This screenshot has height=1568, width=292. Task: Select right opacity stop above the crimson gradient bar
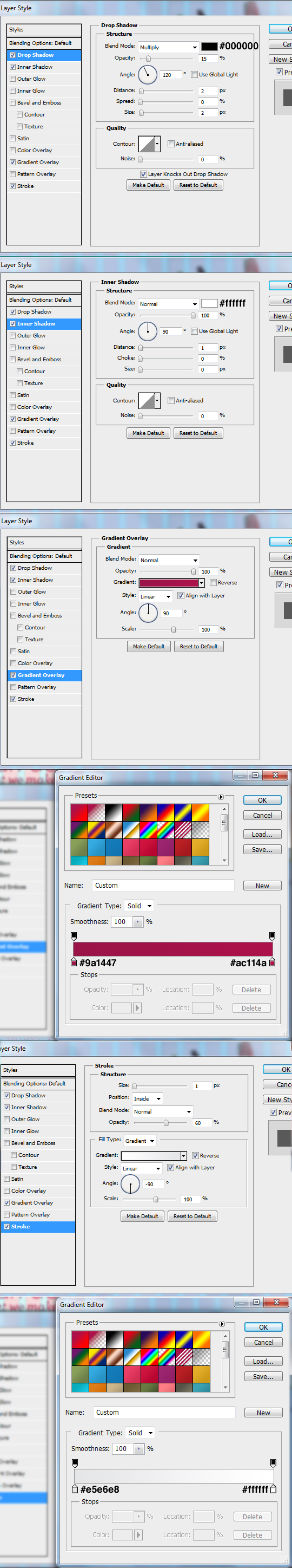pos(272,935)
